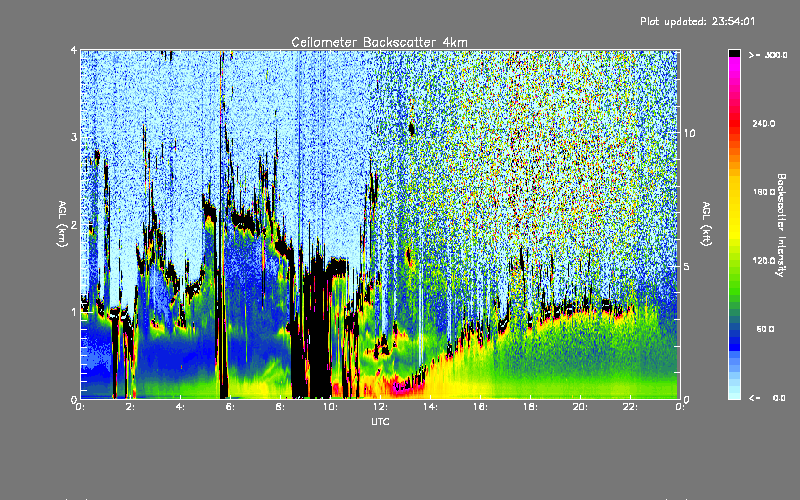The image size is (800, 500).
Task: Click the '180.0' colorbar value label
Action: 764,192
